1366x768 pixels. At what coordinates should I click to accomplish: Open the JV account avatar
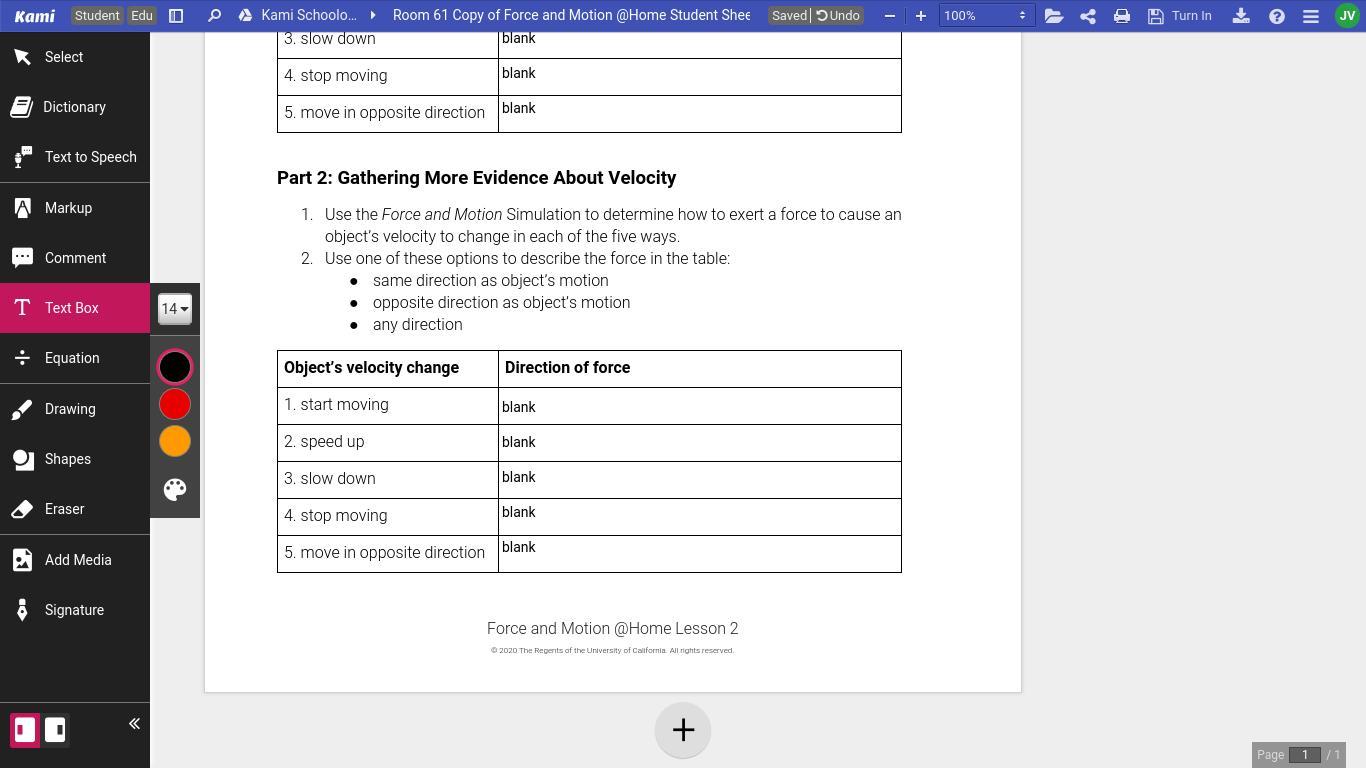tap(1347, 16)
